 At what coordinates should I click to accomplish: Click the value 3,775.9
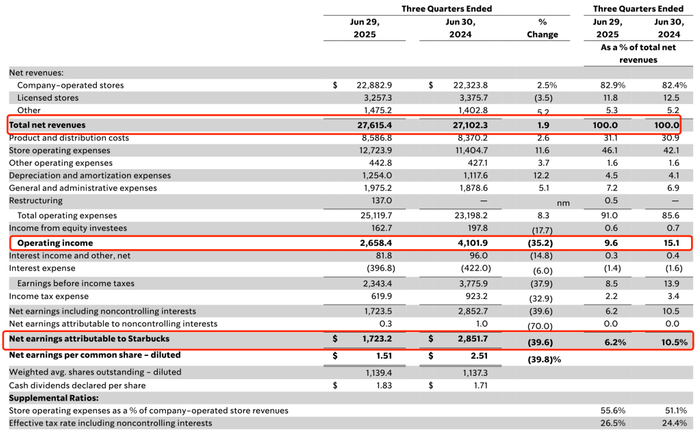(x=473, y=283)
